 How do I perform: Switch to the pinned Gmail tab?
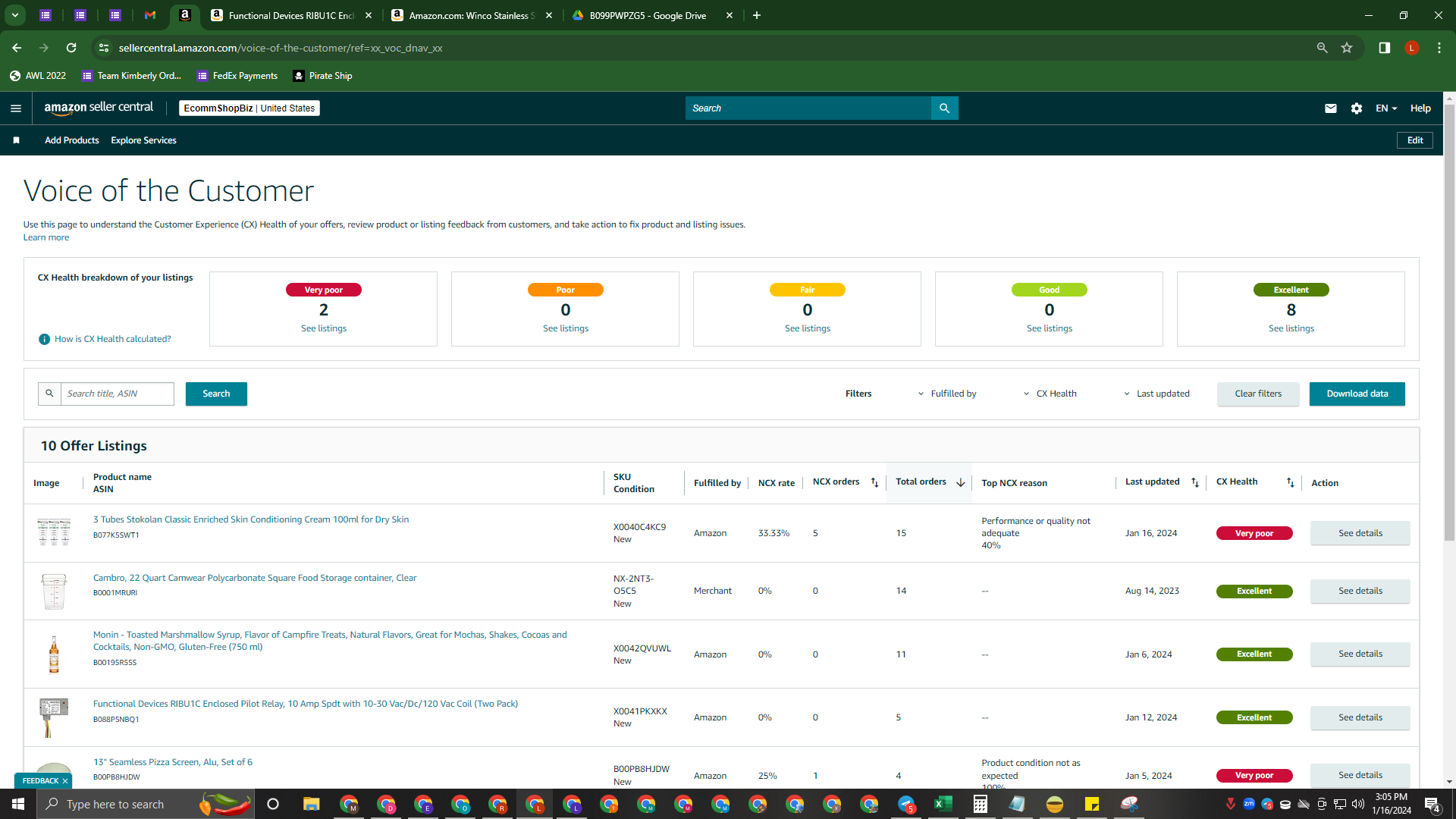point(150,15)
